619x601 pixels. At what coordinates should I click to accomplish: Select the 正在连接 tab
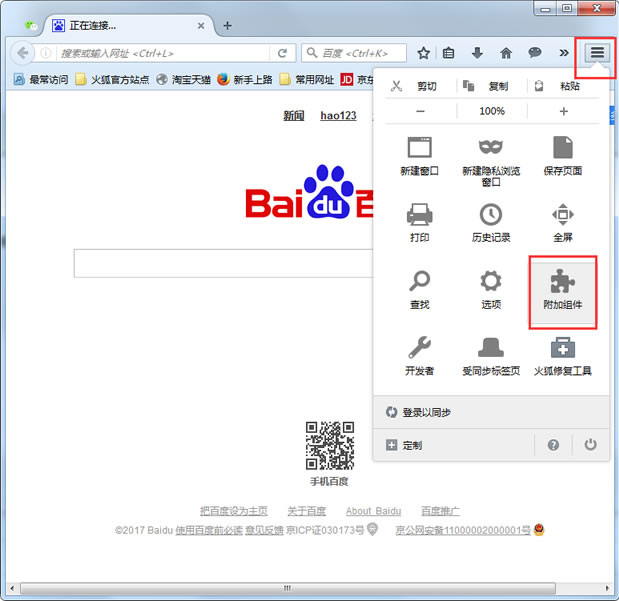click(129, 26)
